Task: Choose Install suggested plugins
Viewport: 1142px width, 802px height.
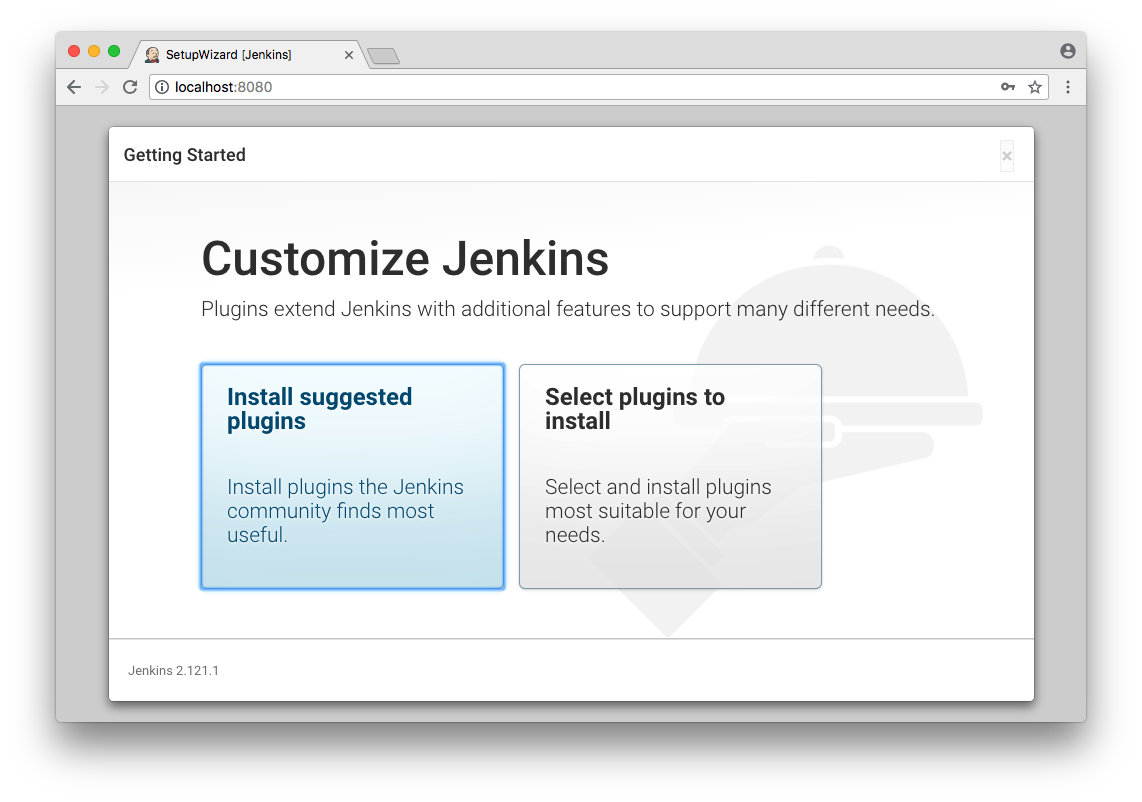Action: click(352, 476)
